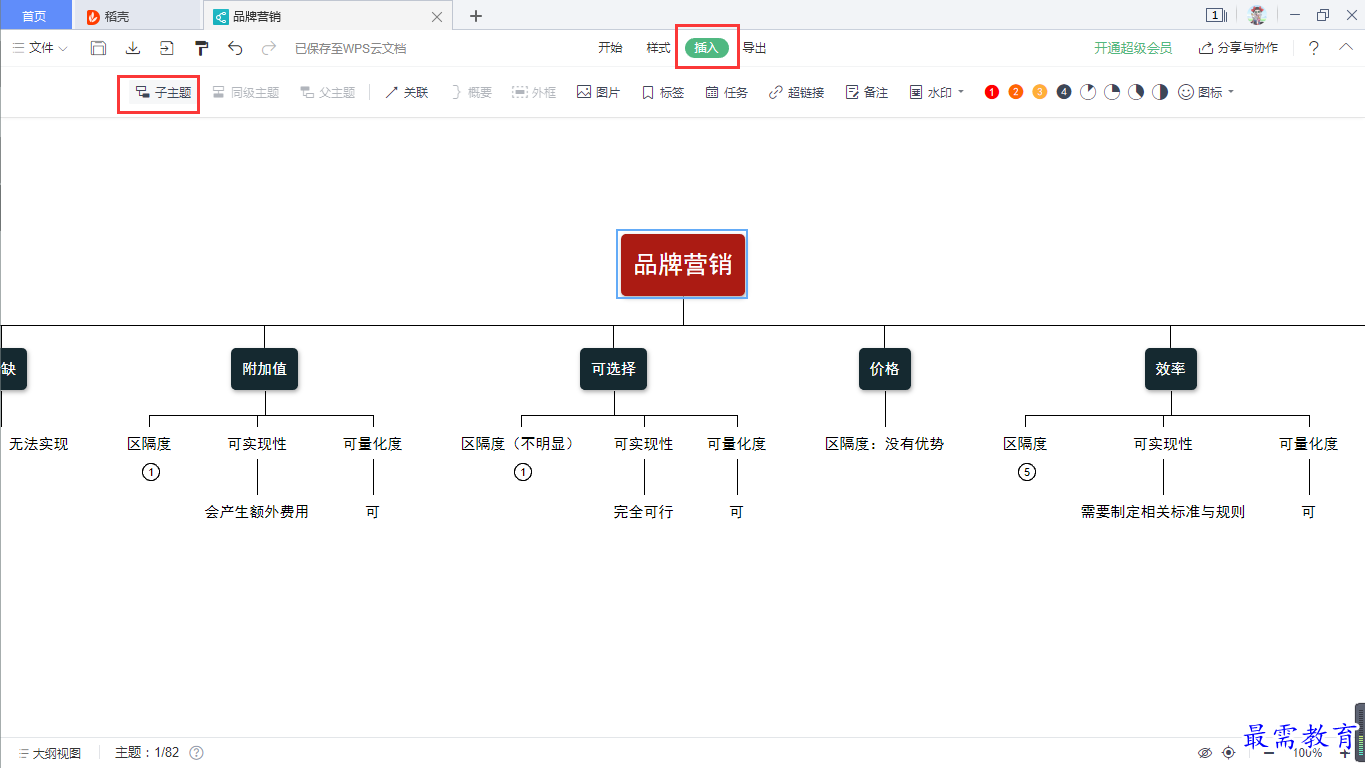Select the 效率 topic node
1365x768 pixels.
(x=1171, y=369)
